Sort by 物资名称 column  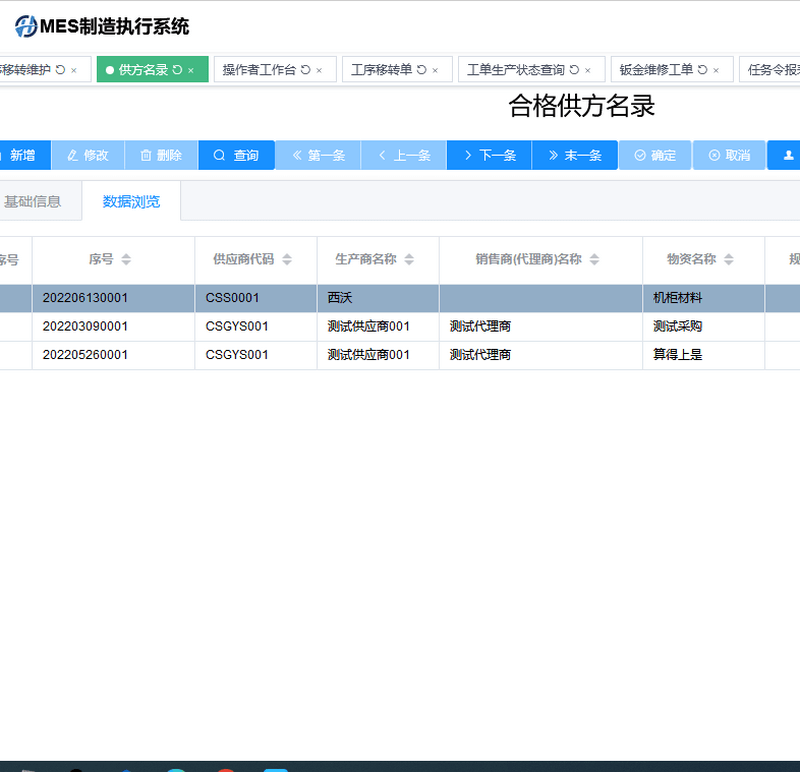[x=729, y=259]
